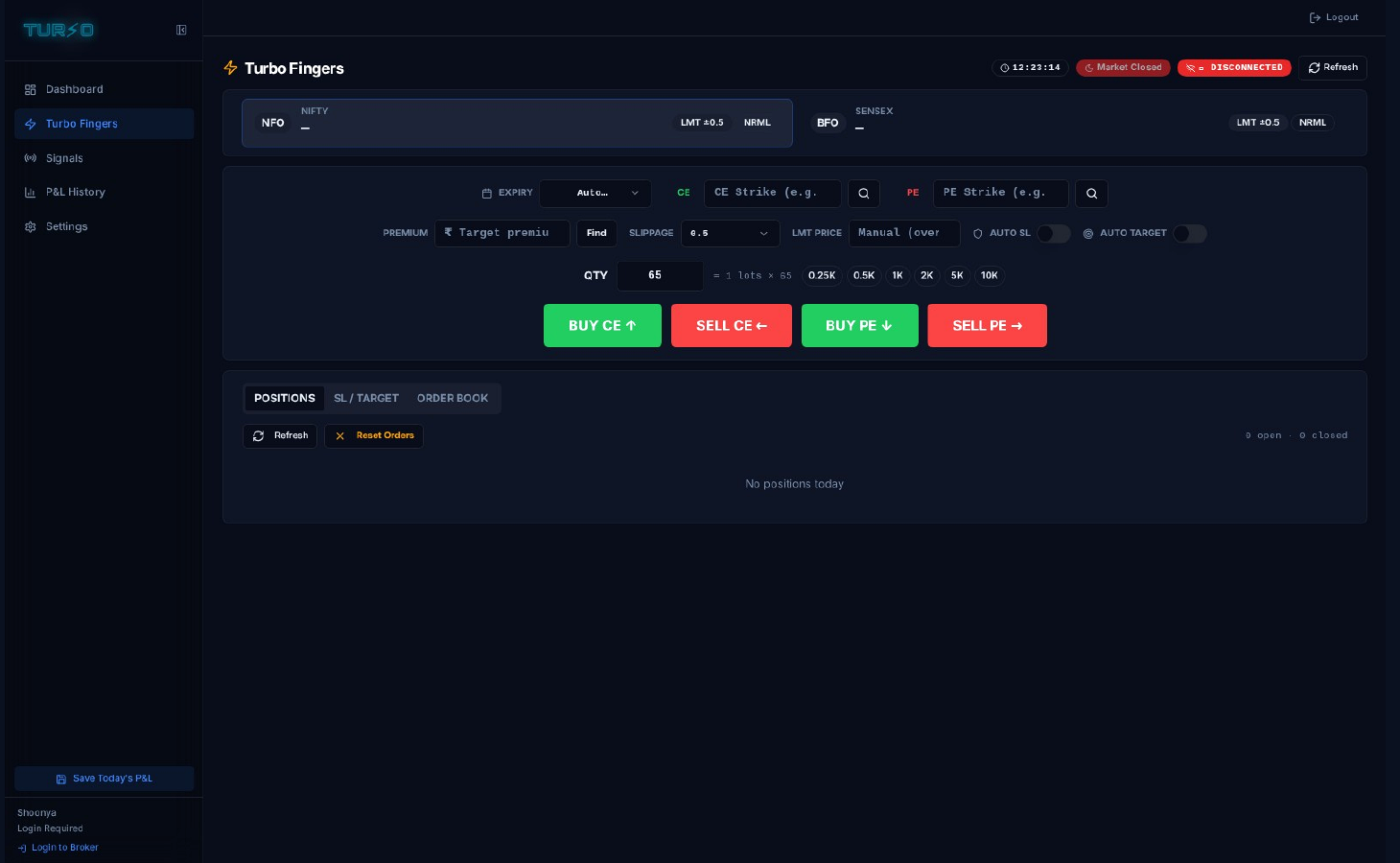Click 'No positions today' message
This screenshot has height=863, width=1400.
795,484
